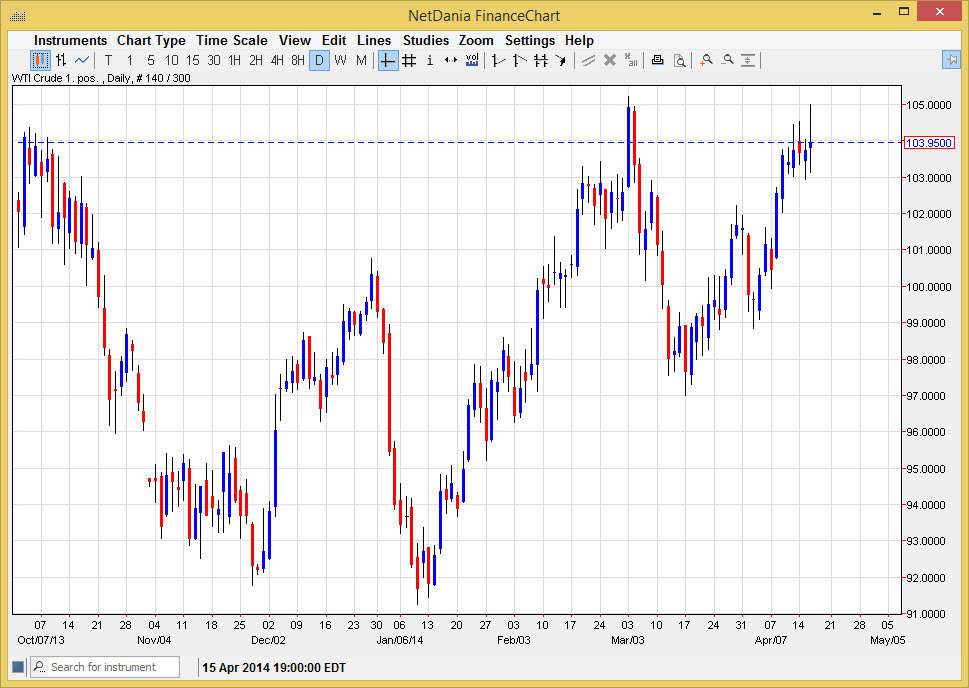Click the blue color square in status bar

[18, 667]
